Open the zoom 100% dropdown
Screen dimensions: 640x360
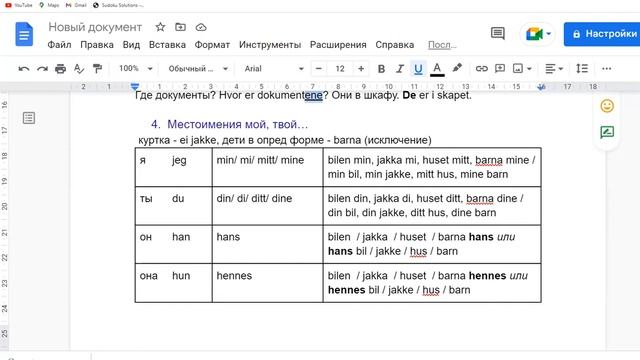point(136,69)
